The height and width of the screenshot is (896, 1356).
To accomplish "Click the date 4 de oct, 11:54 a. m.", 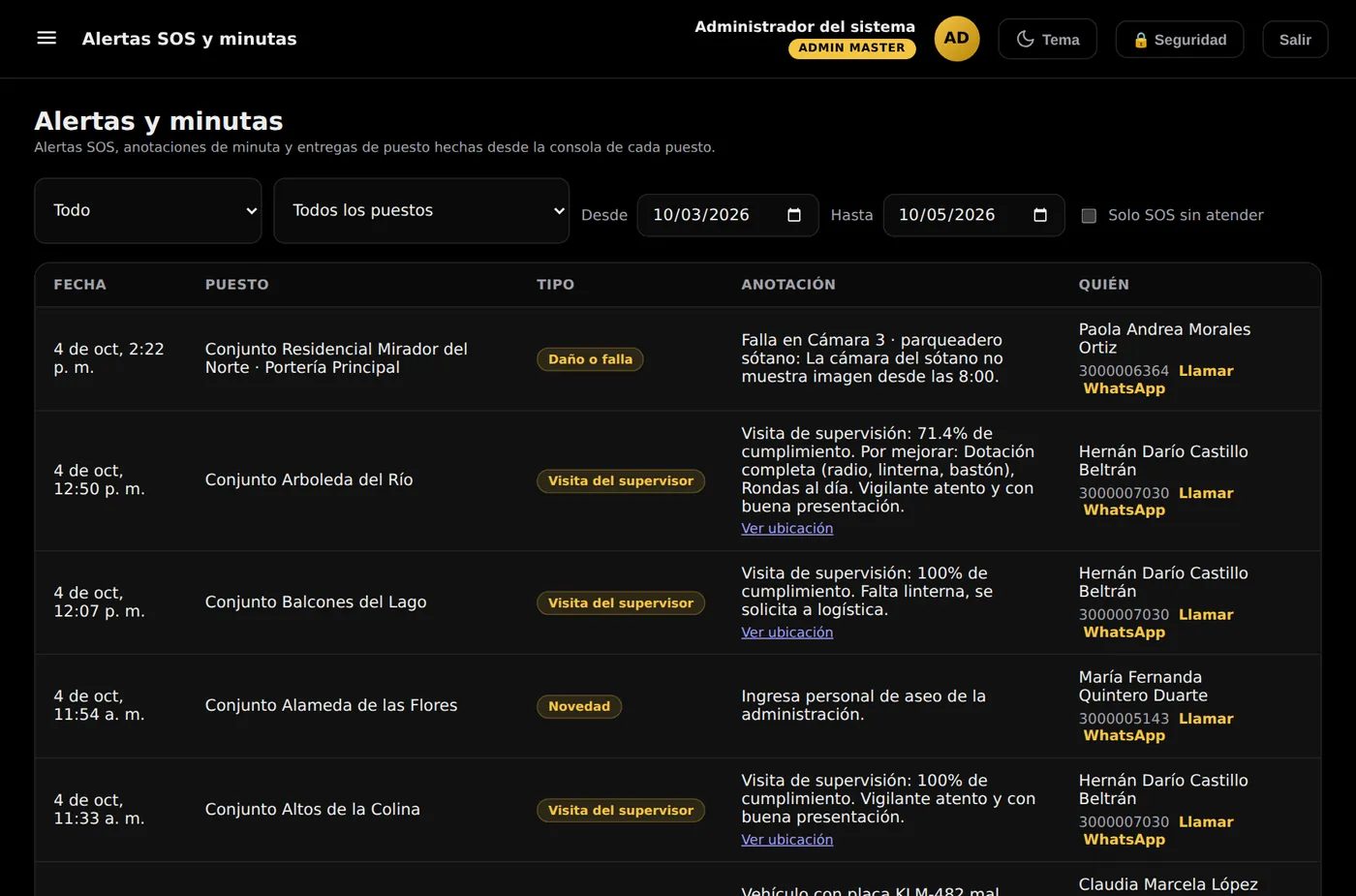I will coord(99,706).
